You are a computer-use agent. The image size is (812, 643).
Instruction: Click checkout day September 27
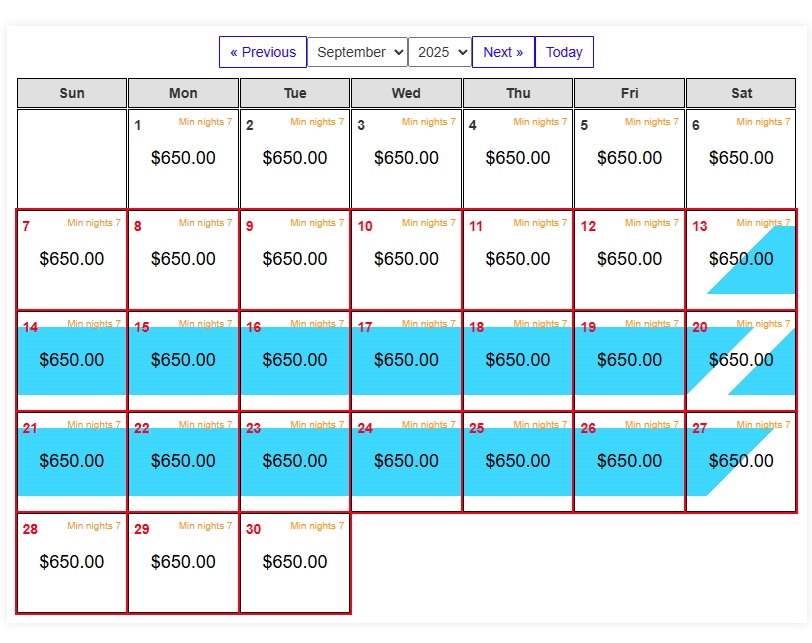click(x=741, y=461)
